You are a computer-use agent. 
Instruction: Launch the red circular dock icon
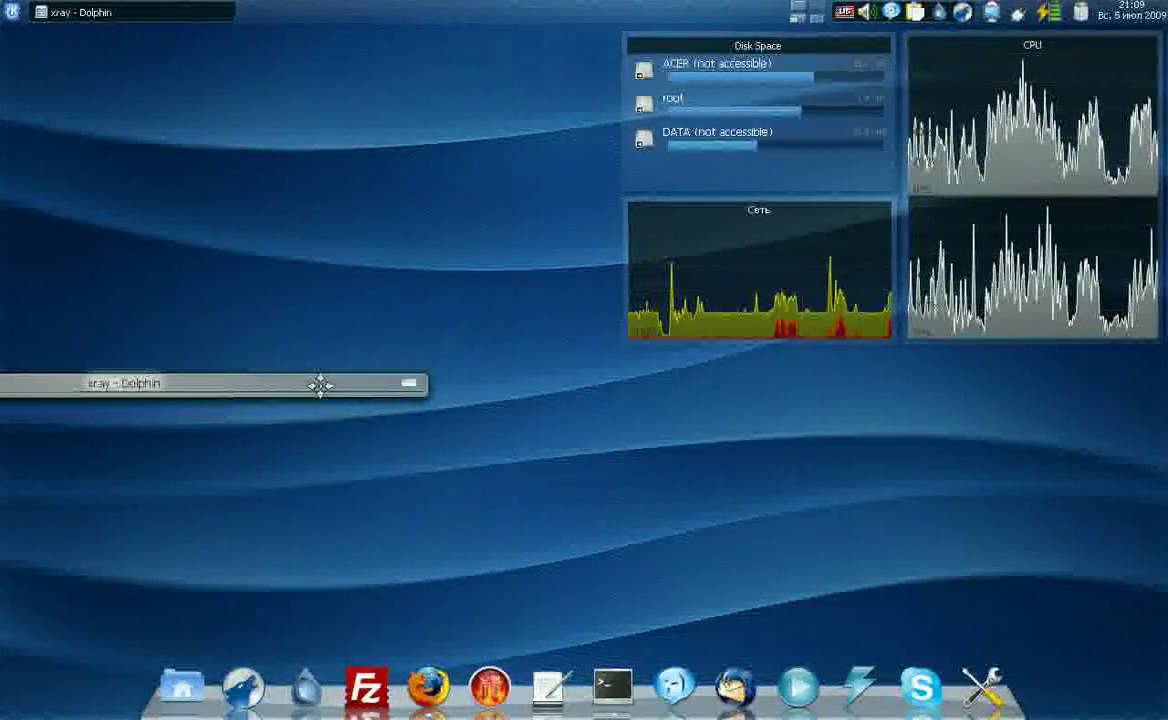pyautogui.click(x=490, y=686)
